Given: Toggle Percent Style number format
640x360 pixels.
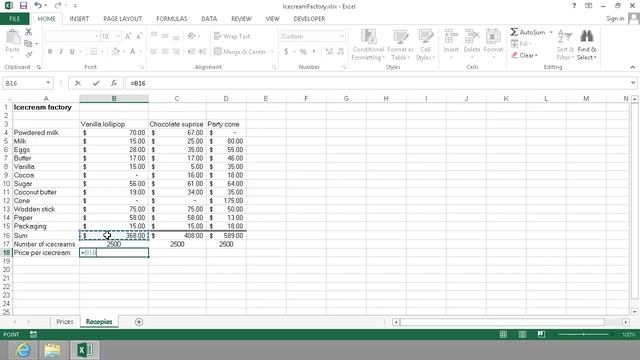Looking at the screenshot, I should tap(303, 51).
